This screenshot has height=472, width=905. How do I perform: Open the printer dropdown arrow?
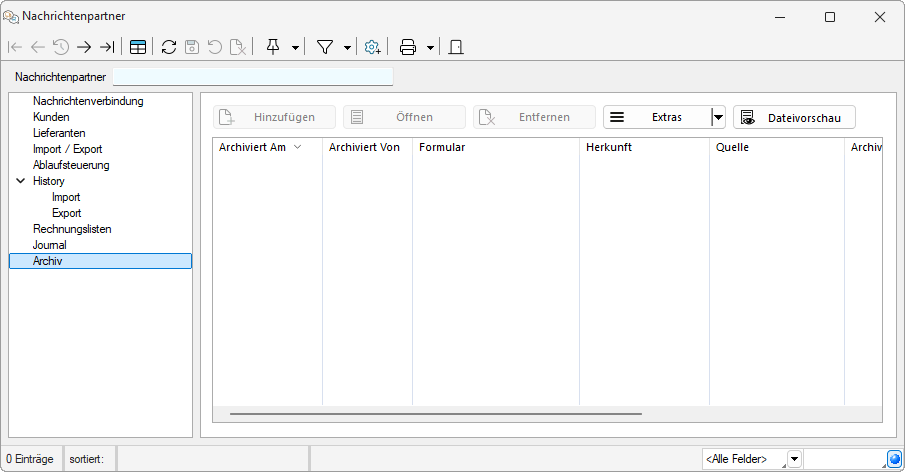(430, 47)
